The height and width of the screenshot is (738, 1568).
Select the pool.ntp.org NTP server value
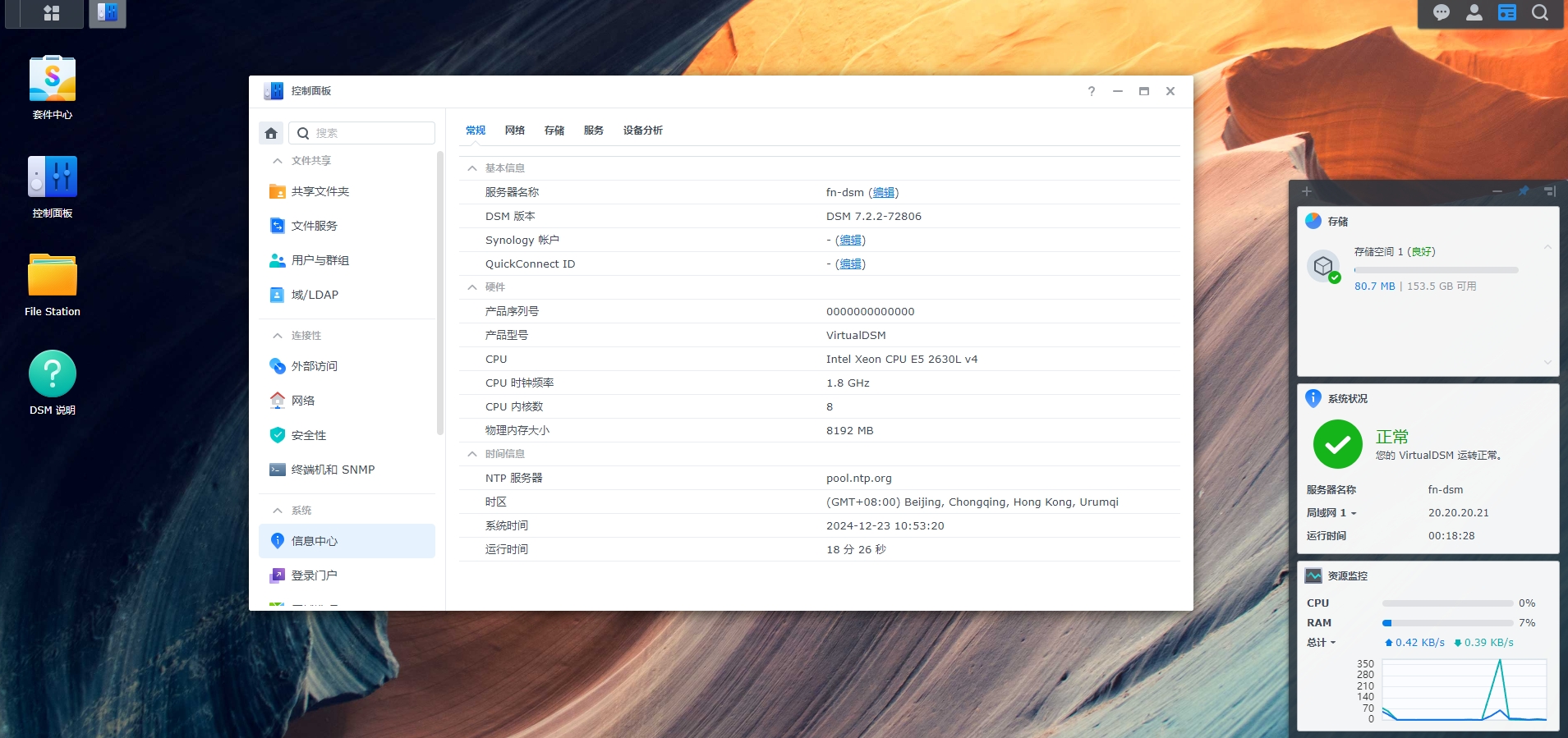tap(859, 479)
